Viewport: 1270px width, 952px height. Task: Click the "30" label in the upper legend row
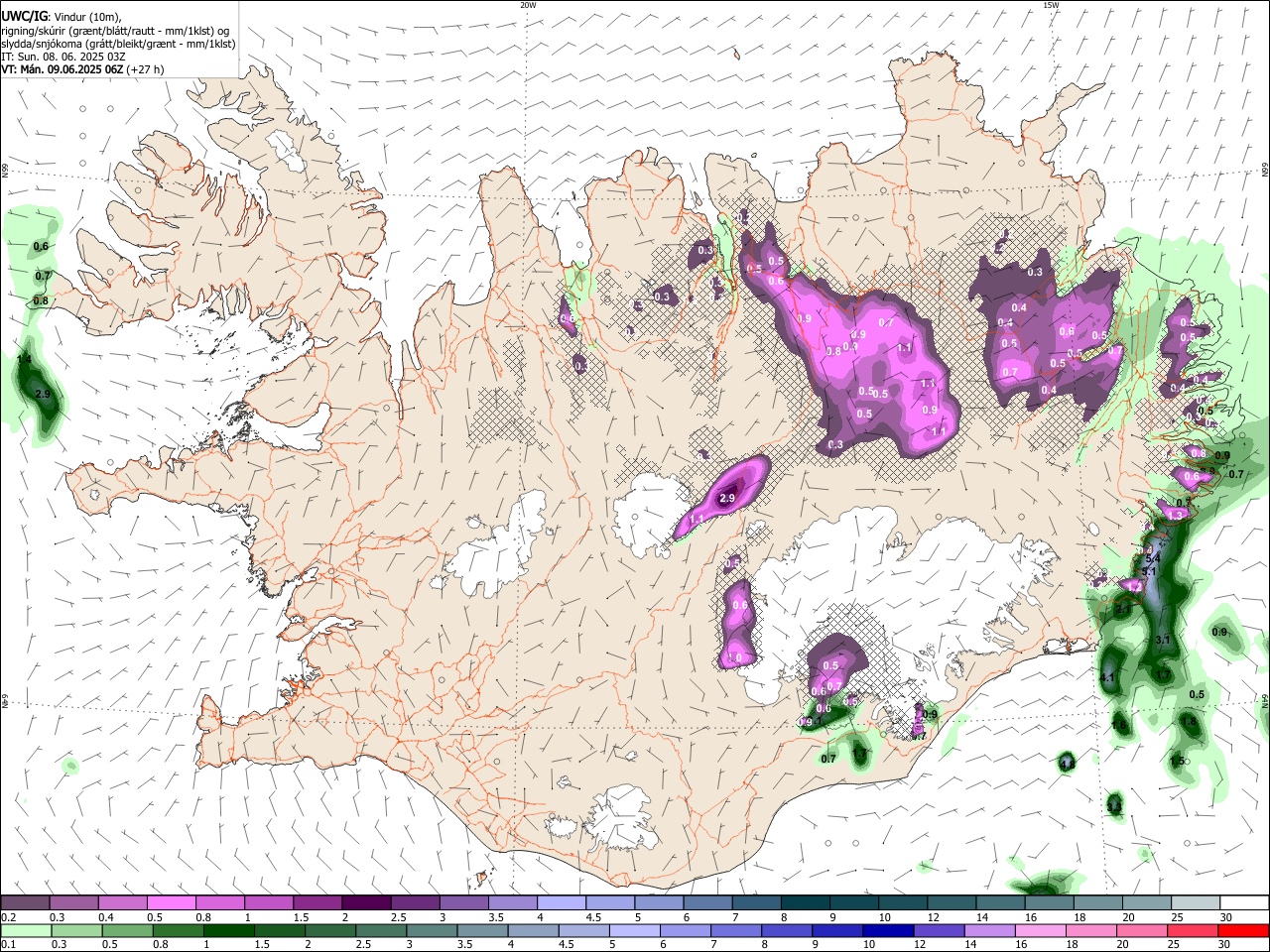tap(1226, 917)
